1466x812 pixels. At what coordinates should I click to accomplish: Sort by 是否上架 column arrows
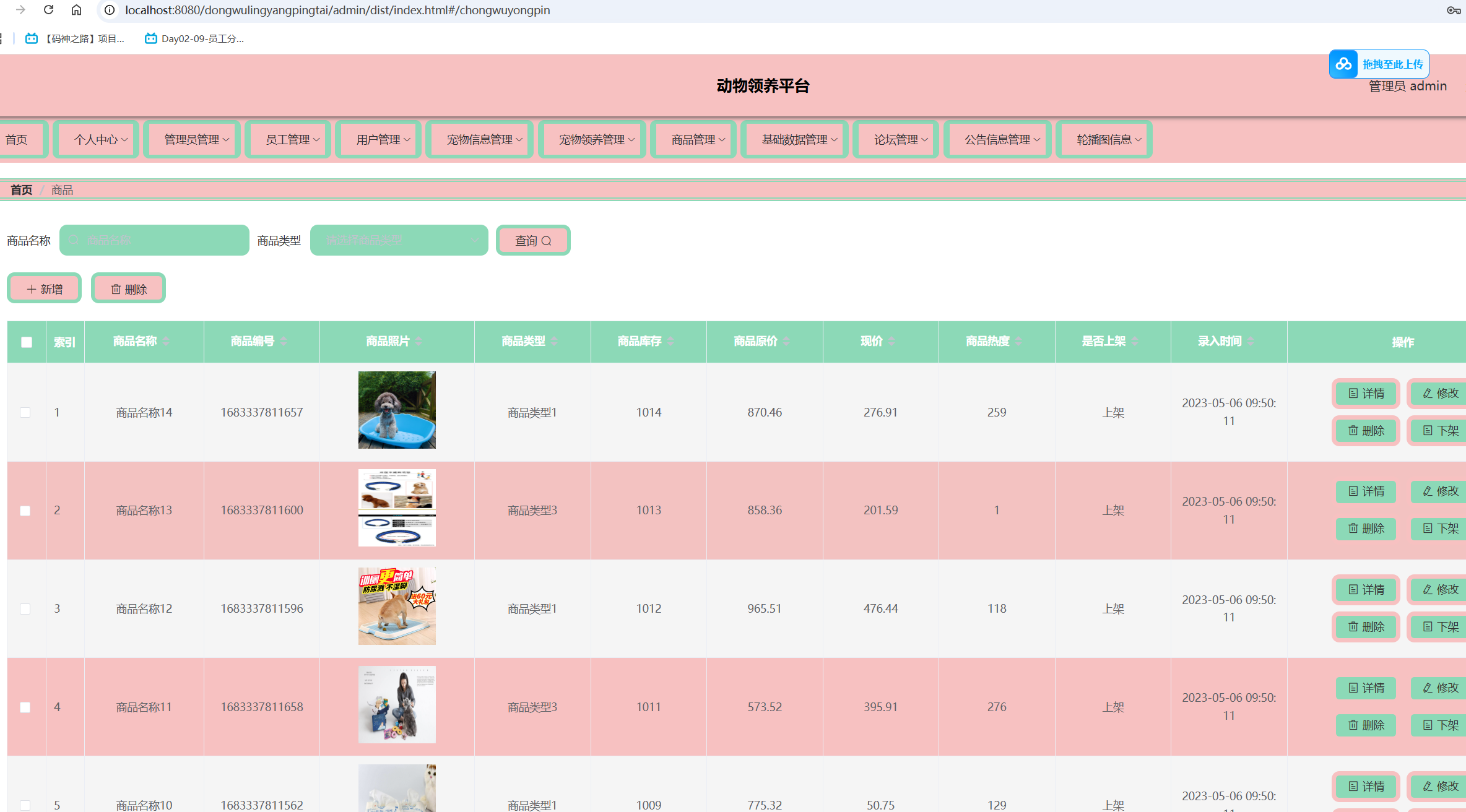(x=1135, y=341)
